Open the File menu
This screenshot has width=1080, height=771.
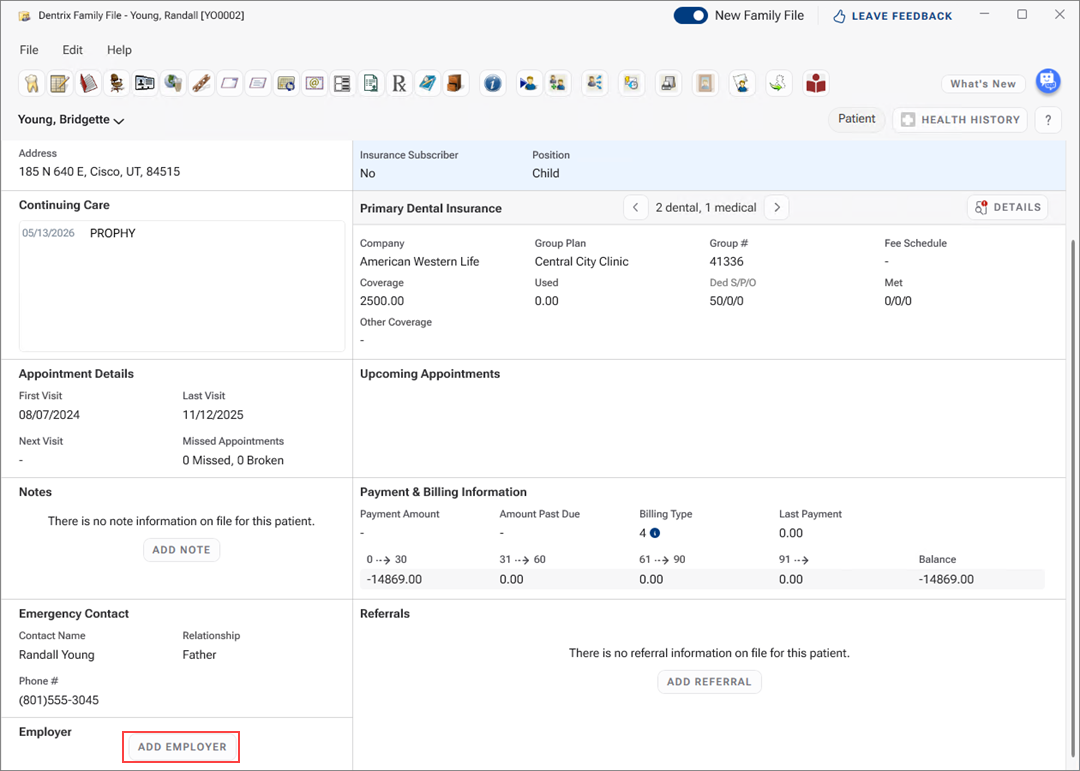pyautogui.click(x=29, y=50)
